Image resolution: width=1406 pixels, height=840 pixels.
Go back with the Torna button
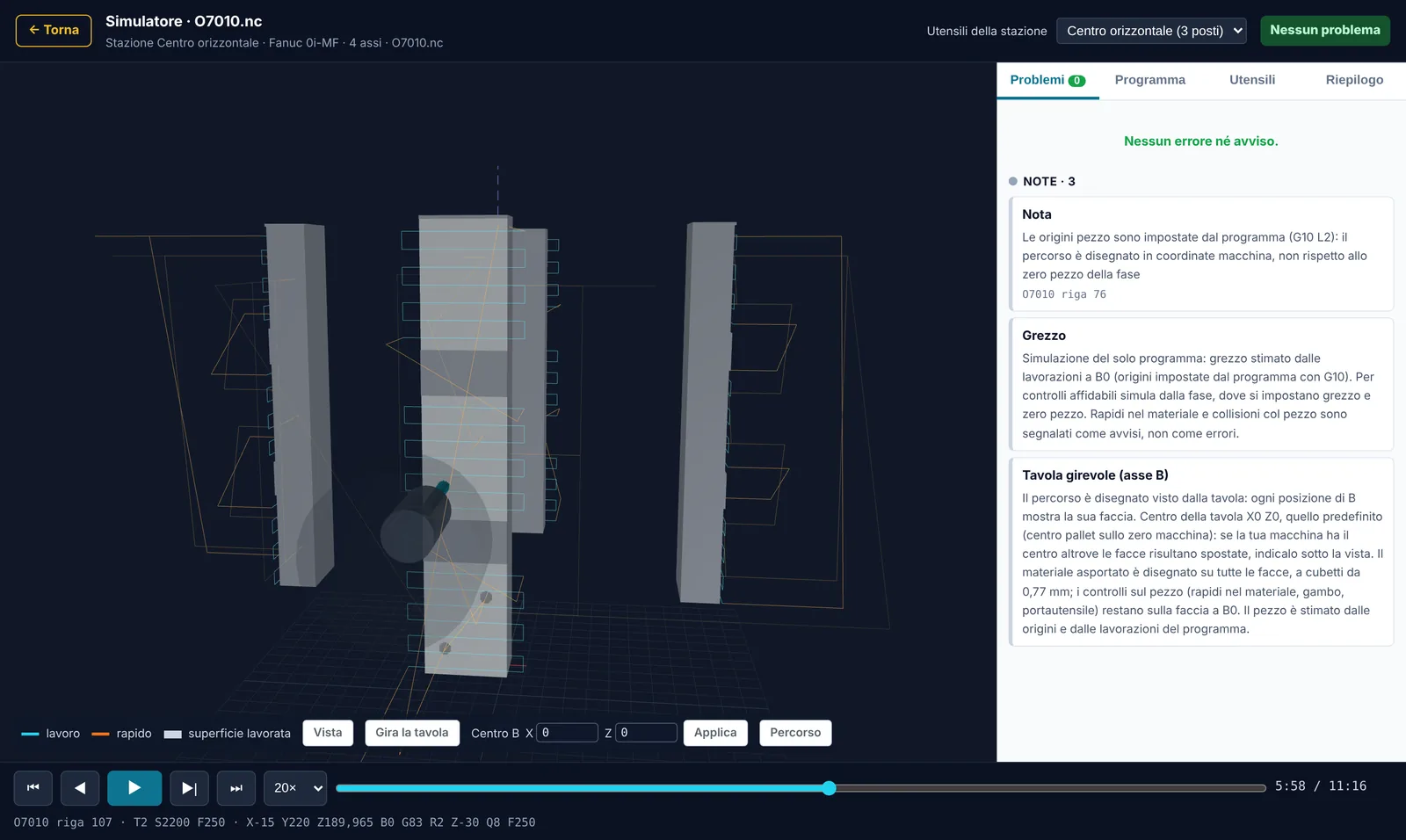coord(54,30)
